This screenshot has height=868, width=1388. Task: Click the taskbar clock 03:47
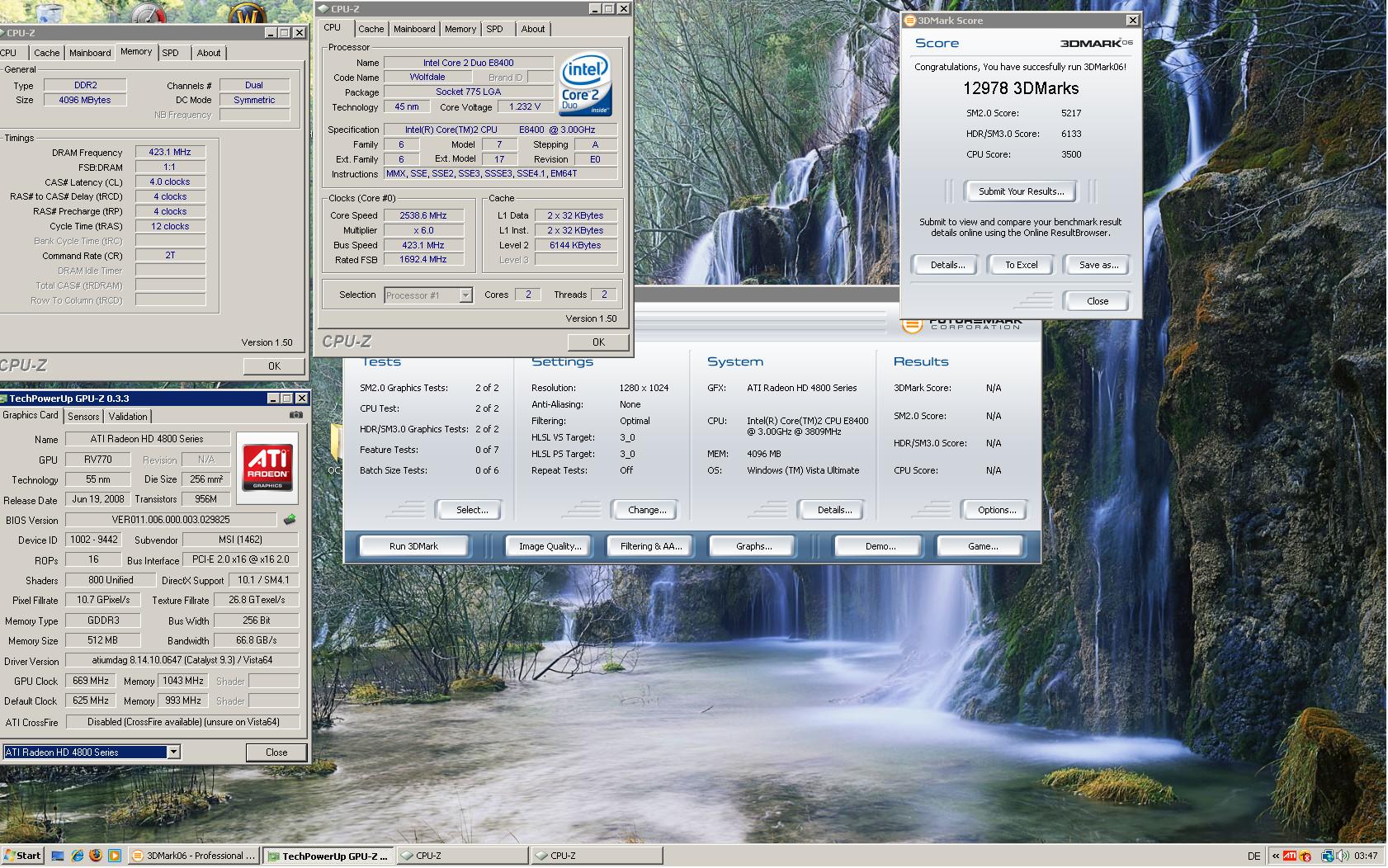point(1365,856)
